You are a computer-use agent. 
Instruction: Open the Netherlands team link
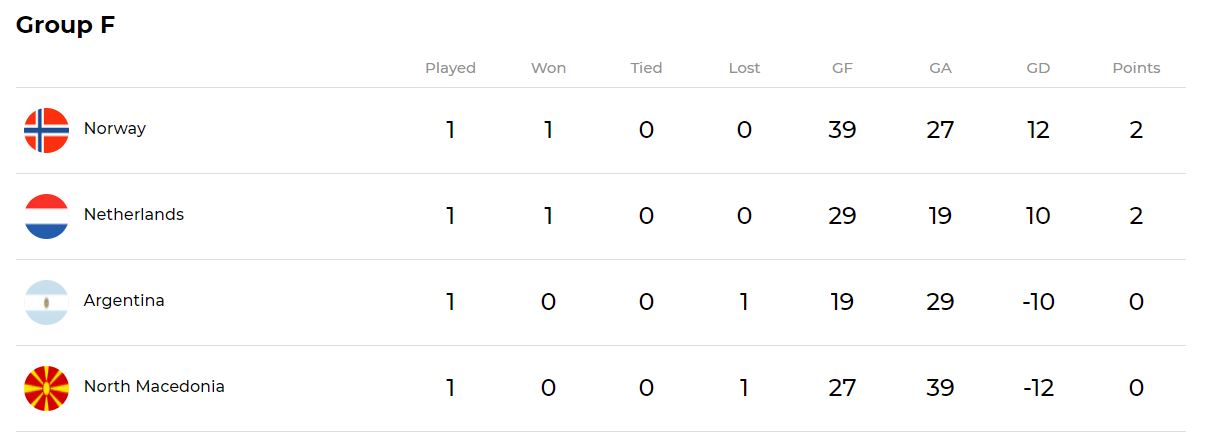point(134,214)
